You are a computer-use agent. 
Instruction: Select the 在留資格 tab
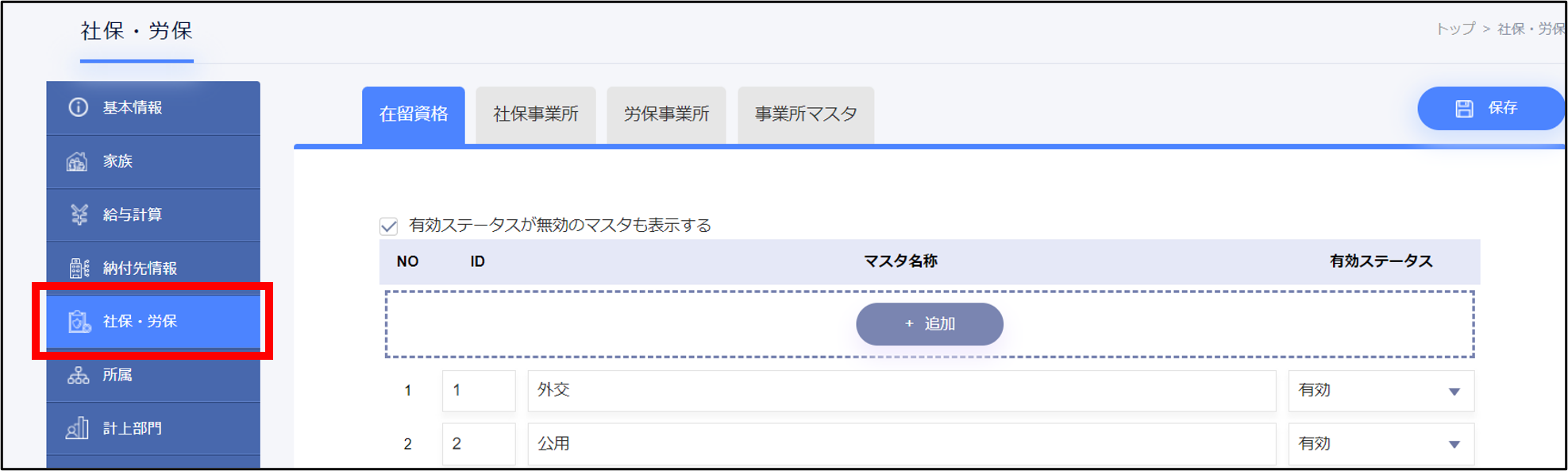[414, 114]
